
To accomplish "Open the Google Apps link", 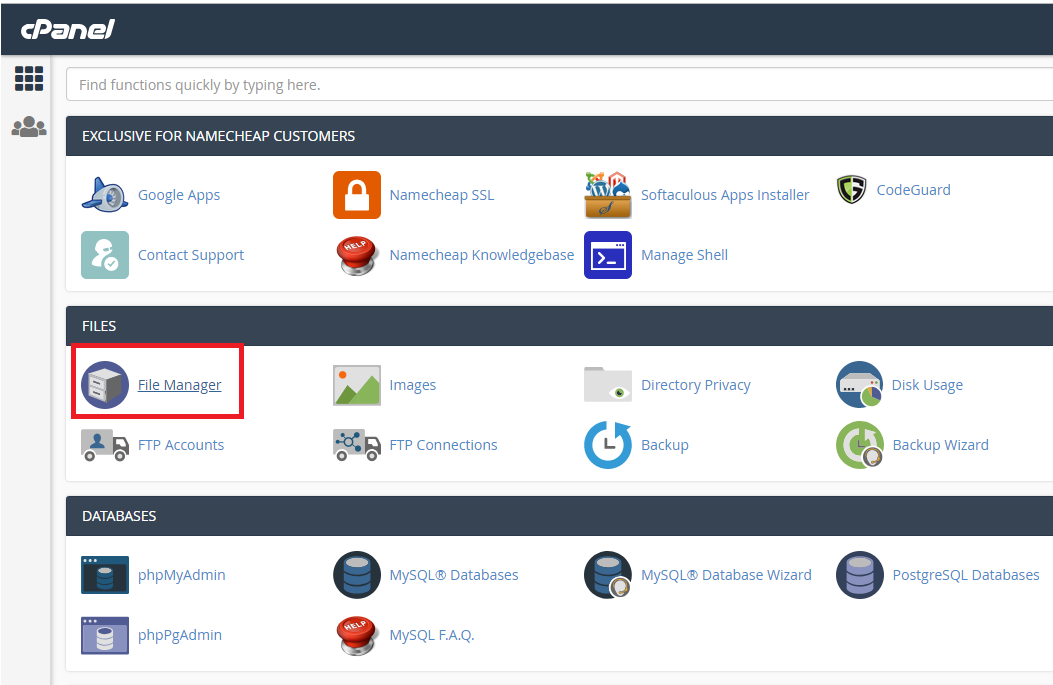I will pyautogui.click(x=179, y=195).
